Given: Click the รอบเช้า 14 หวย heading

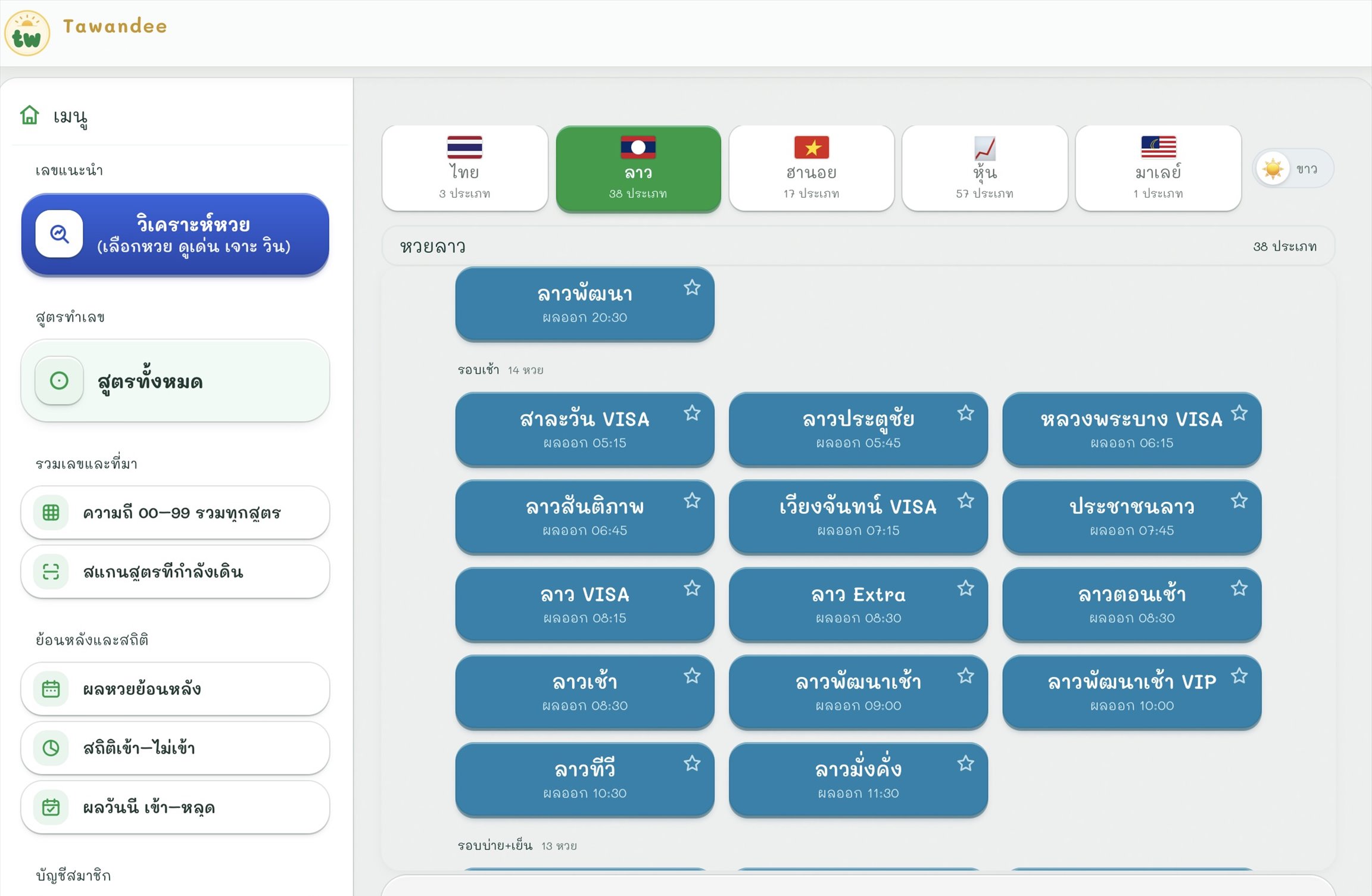Looking at the screenshot, I should (x=500, y=370).
